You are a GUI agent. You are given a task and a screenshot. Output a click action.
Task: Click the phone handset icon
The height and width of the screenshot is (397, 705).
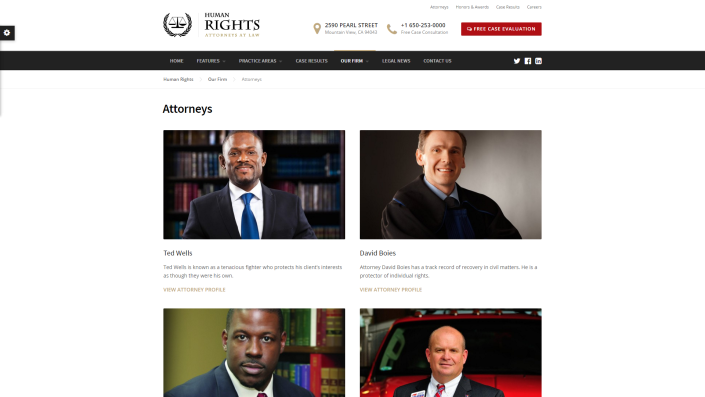(392, 29)
